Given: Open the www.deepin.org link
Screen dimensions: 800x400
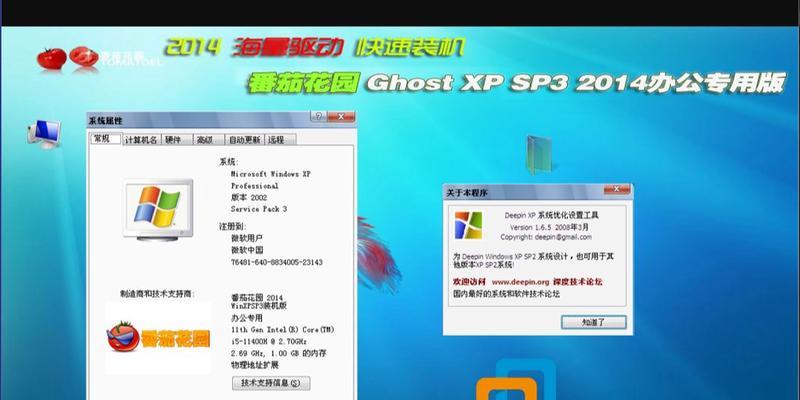Looking at the screenshot, I should coord(520,282).
